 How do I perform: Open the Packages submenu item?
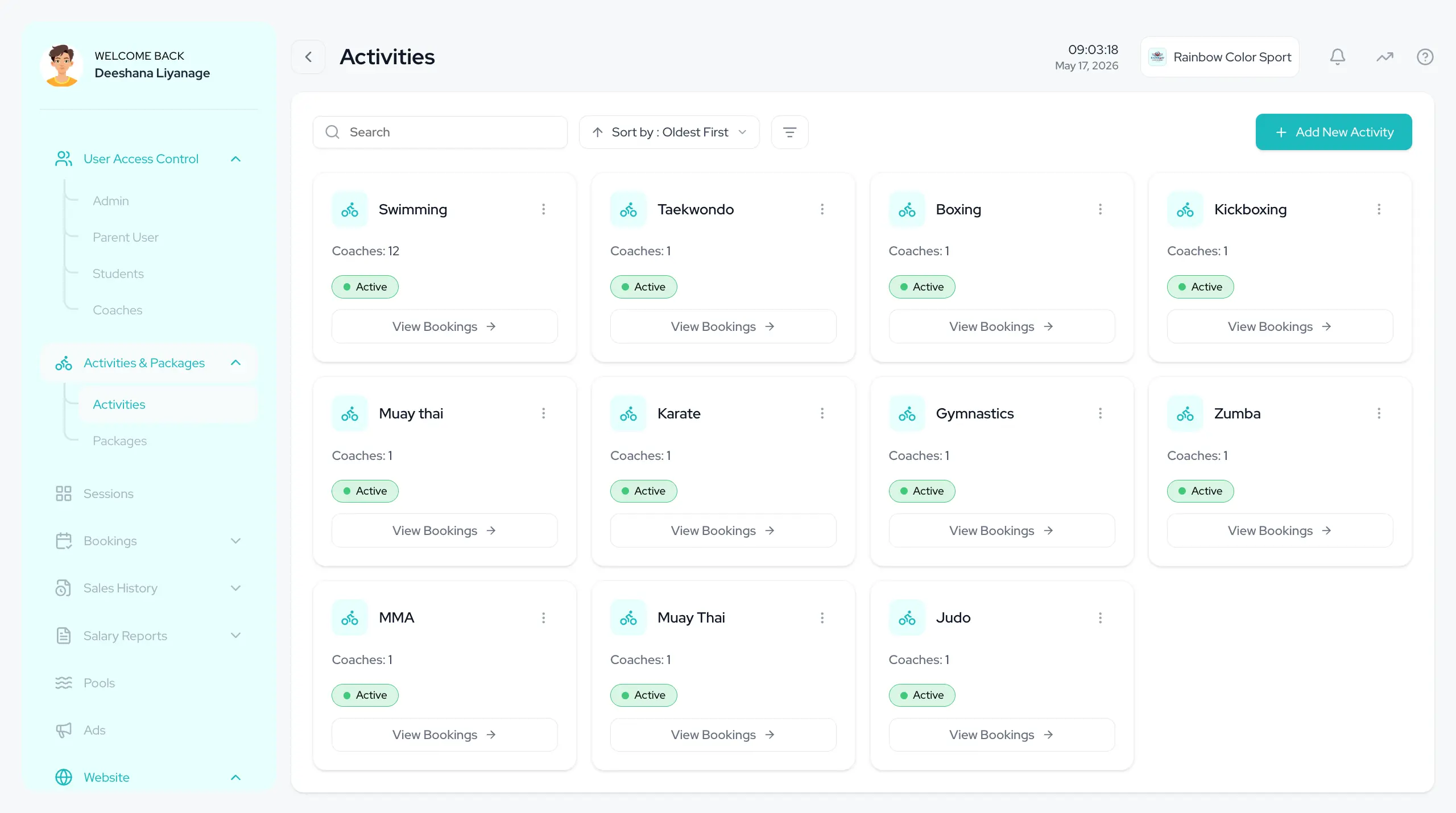120,441
